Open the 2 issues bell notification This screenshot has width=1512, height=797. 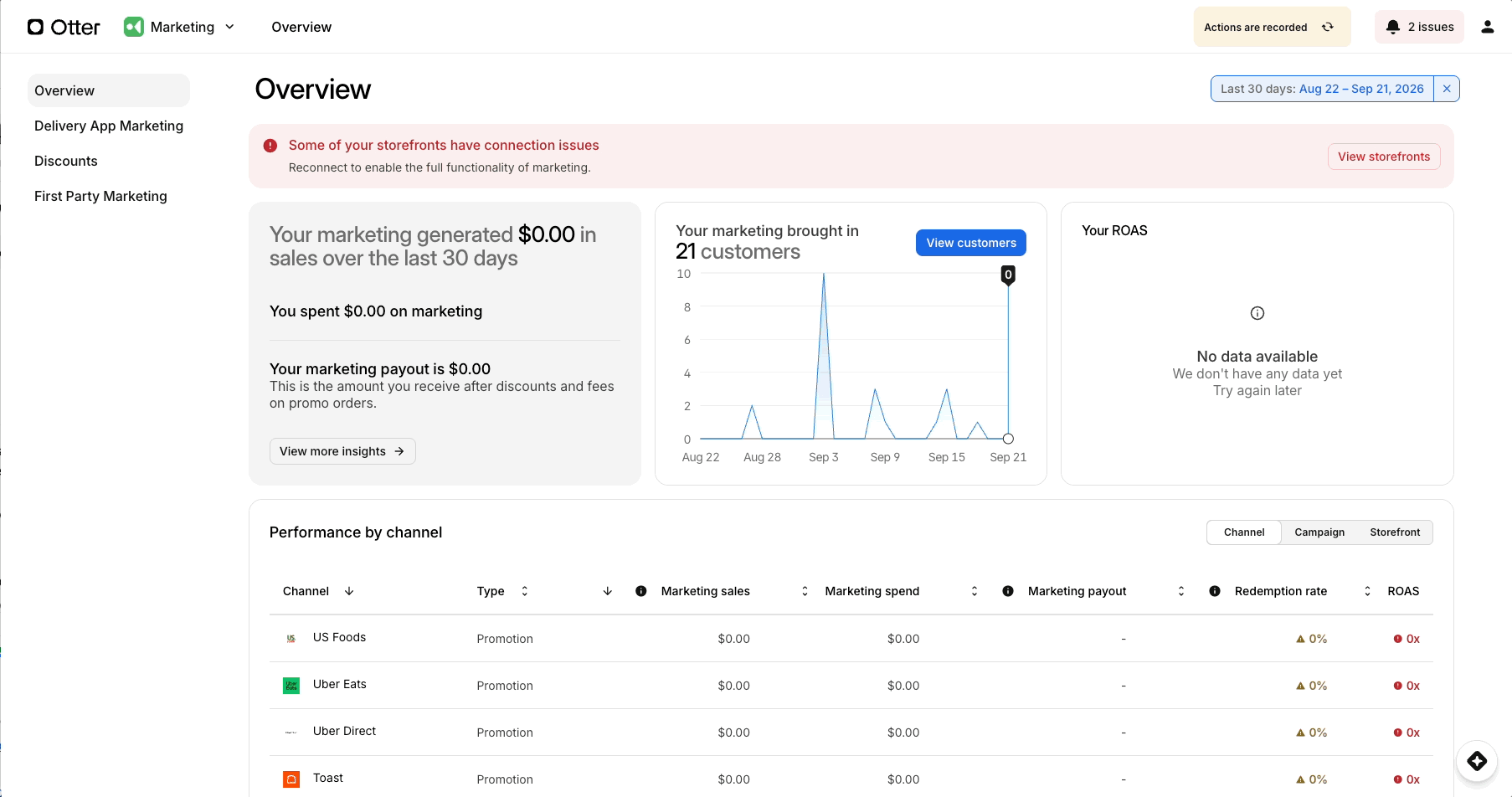click(1419, 27)
